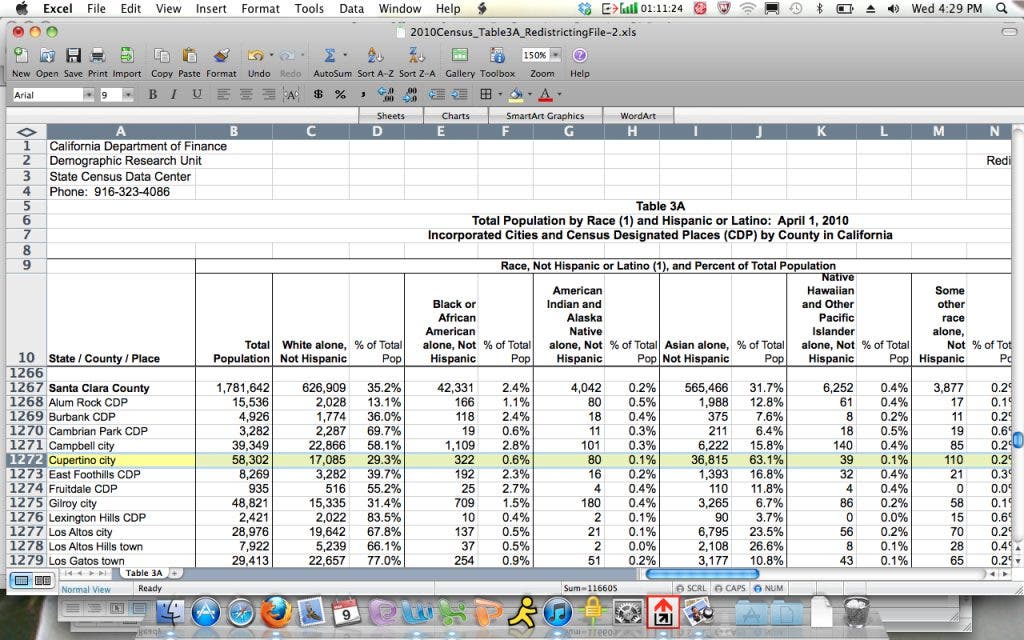The width and height of the screenshot is (1024, 640).
Task: Apply comma style format
Action: (362, 95)
